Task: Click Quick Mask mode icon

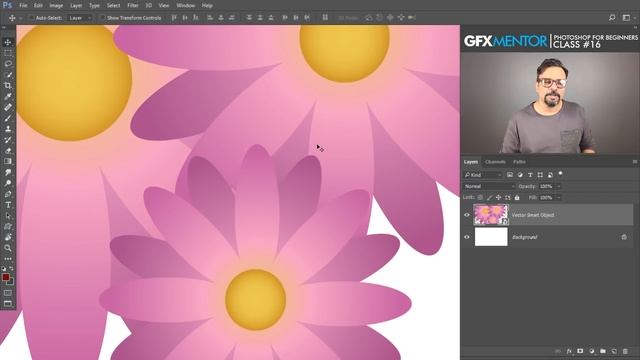Action: pyautogui.click(x=8, y=293)
